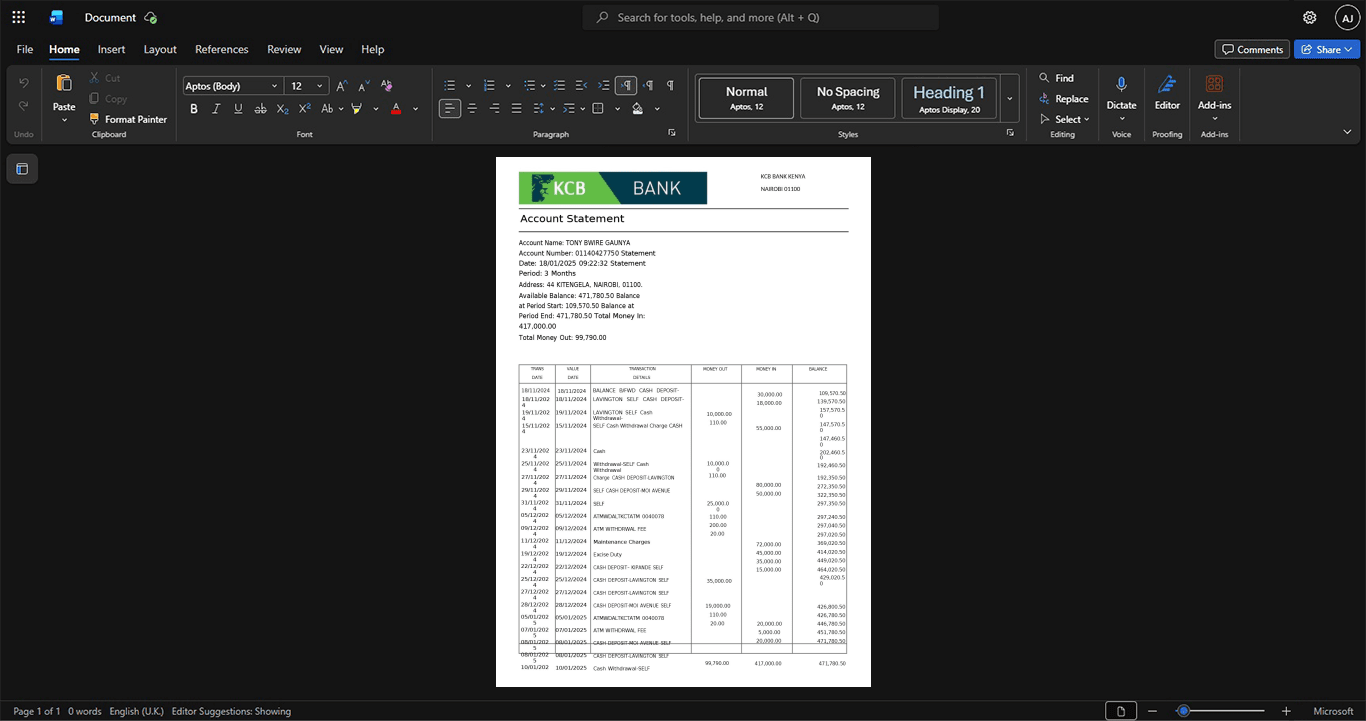Increase paragraph indent

tap(603, 85)
